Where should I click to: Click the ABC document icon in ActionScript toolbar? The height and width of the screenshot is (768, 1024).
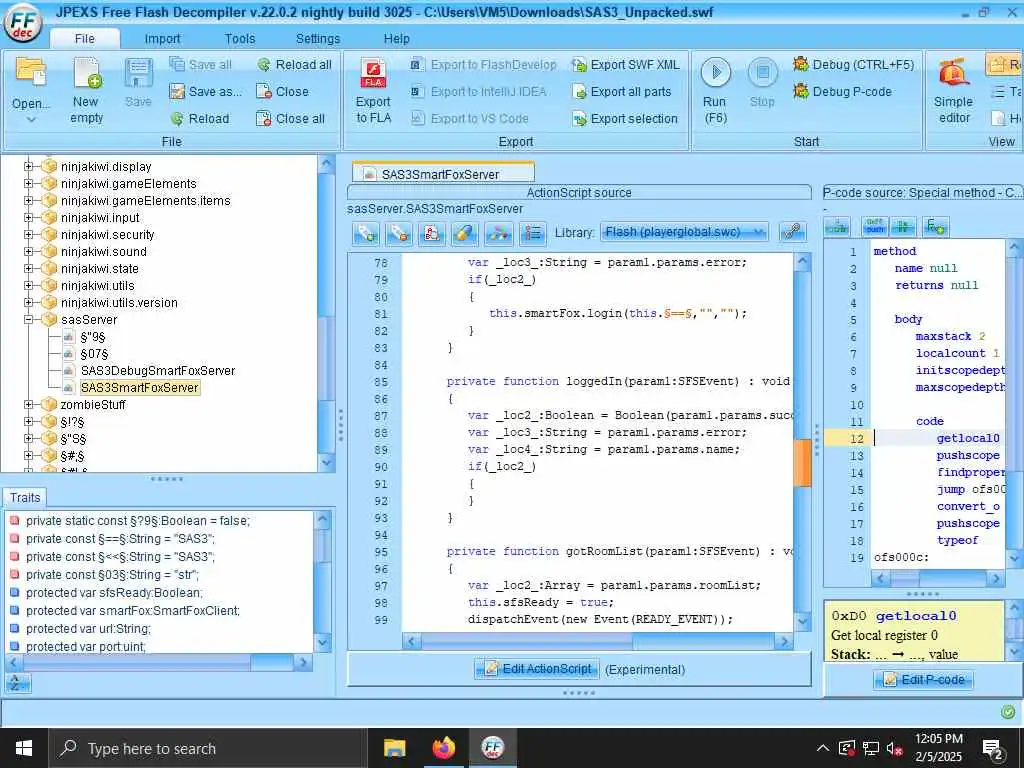(x=432, y=232)
